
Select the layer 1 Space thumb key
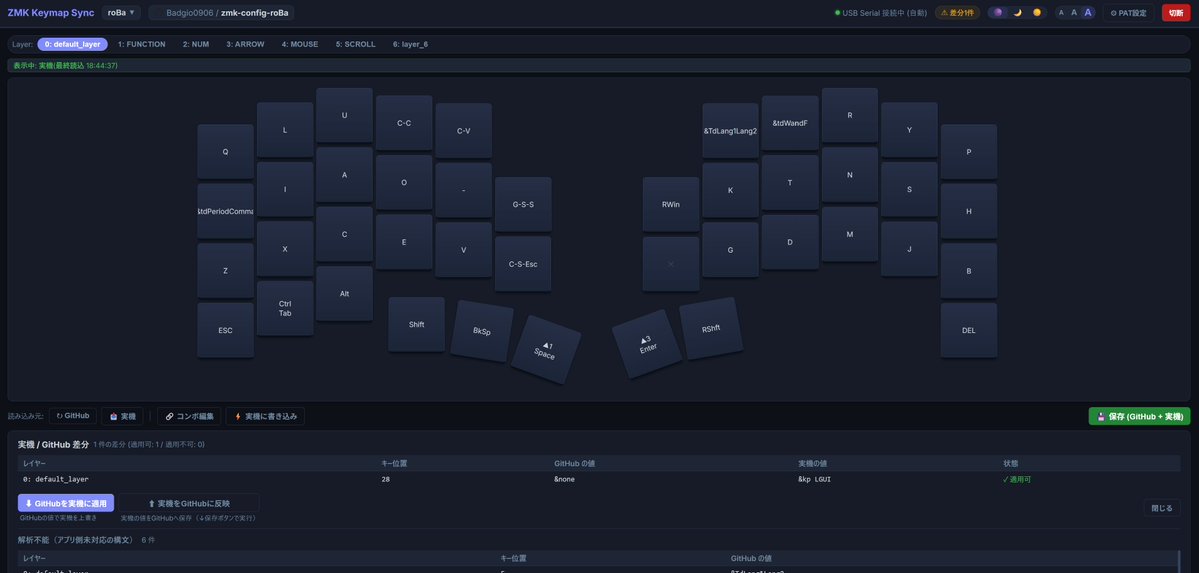(546, 350)
